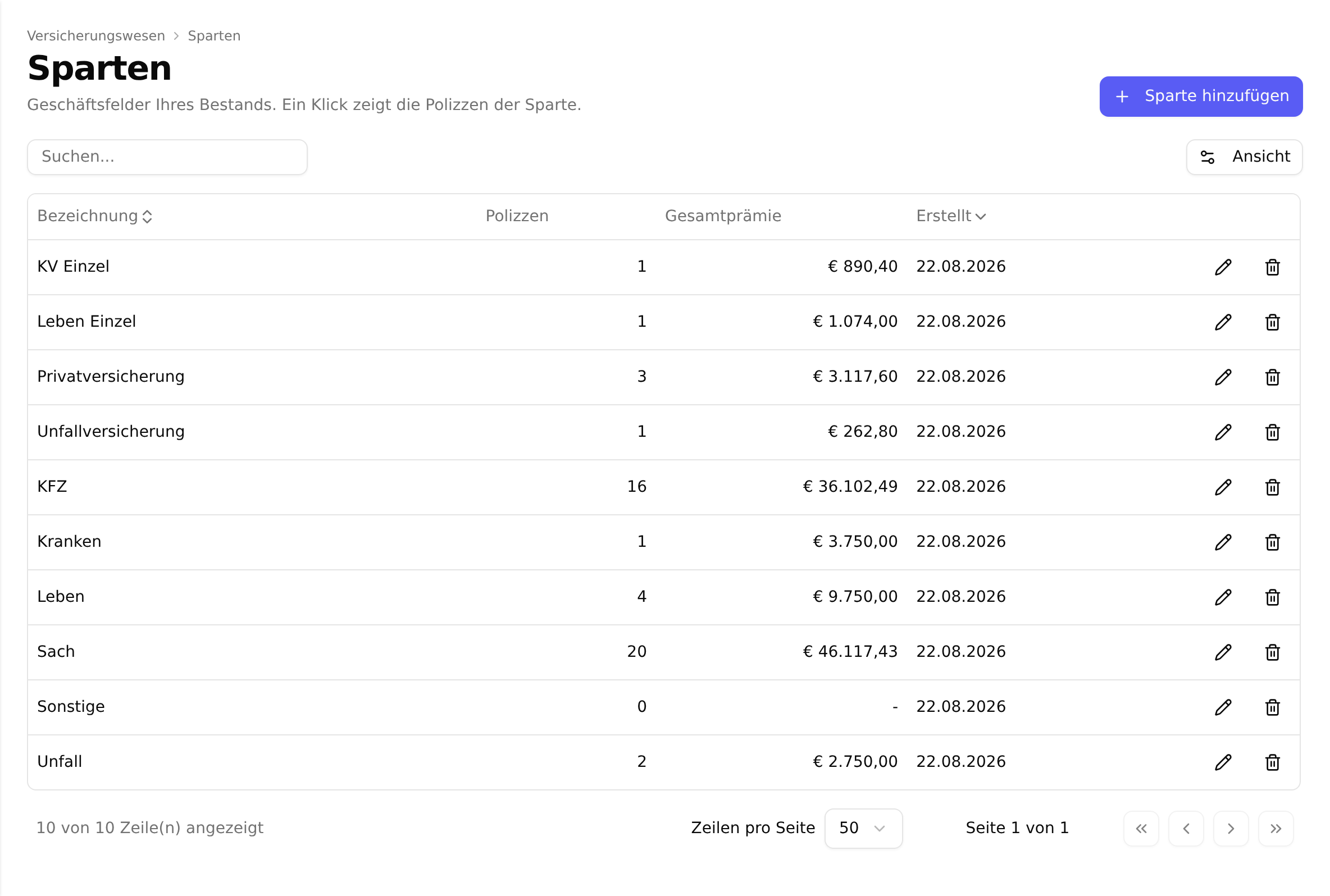The width and height of the screenshot is (1330, 896).
Task: Delete the Sonstige Sparte
Action: coord(1272,707)
